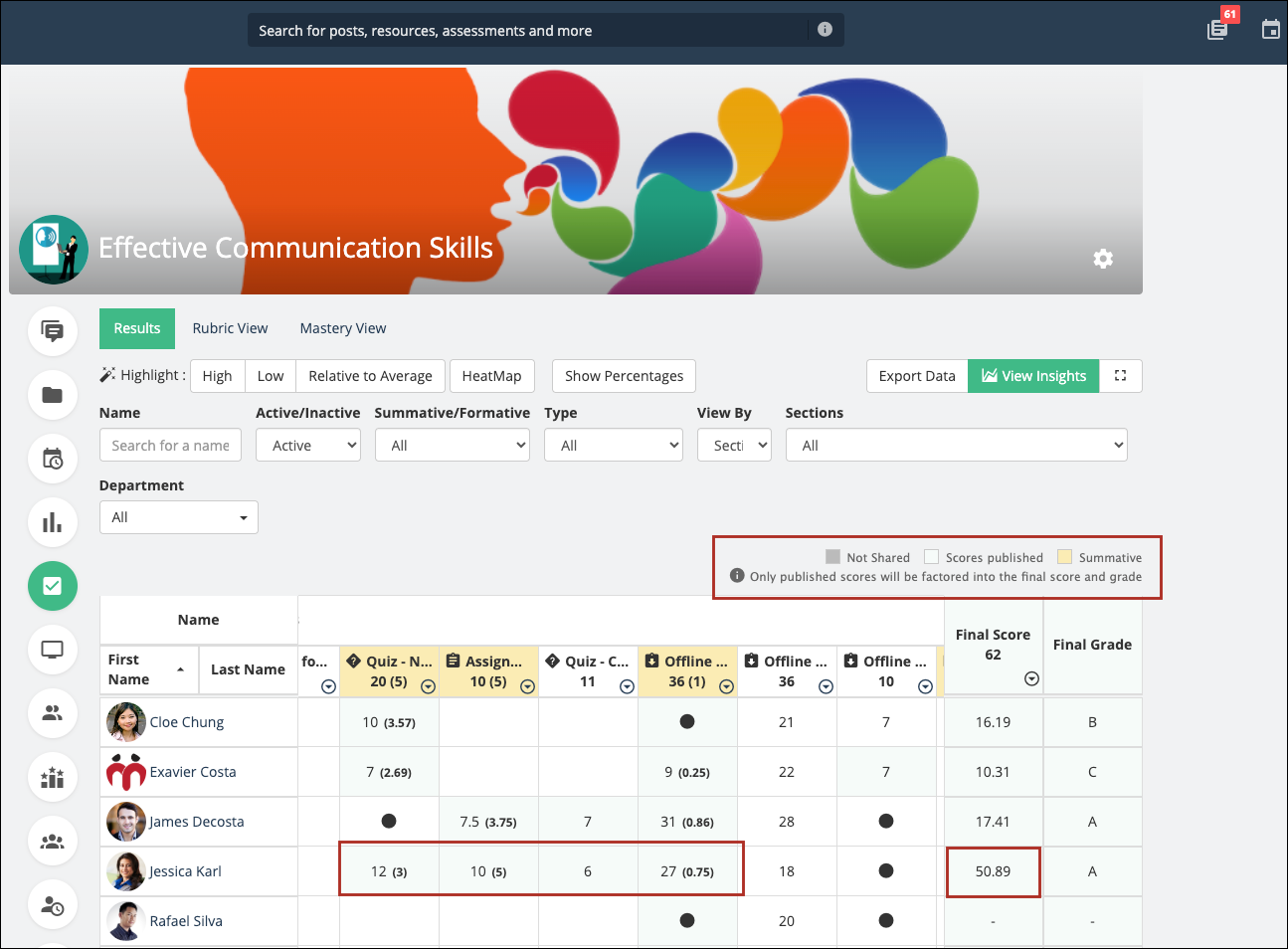Screen dimensions: 1288x949
Task: Click the search info icon
Action: (825, 30)
